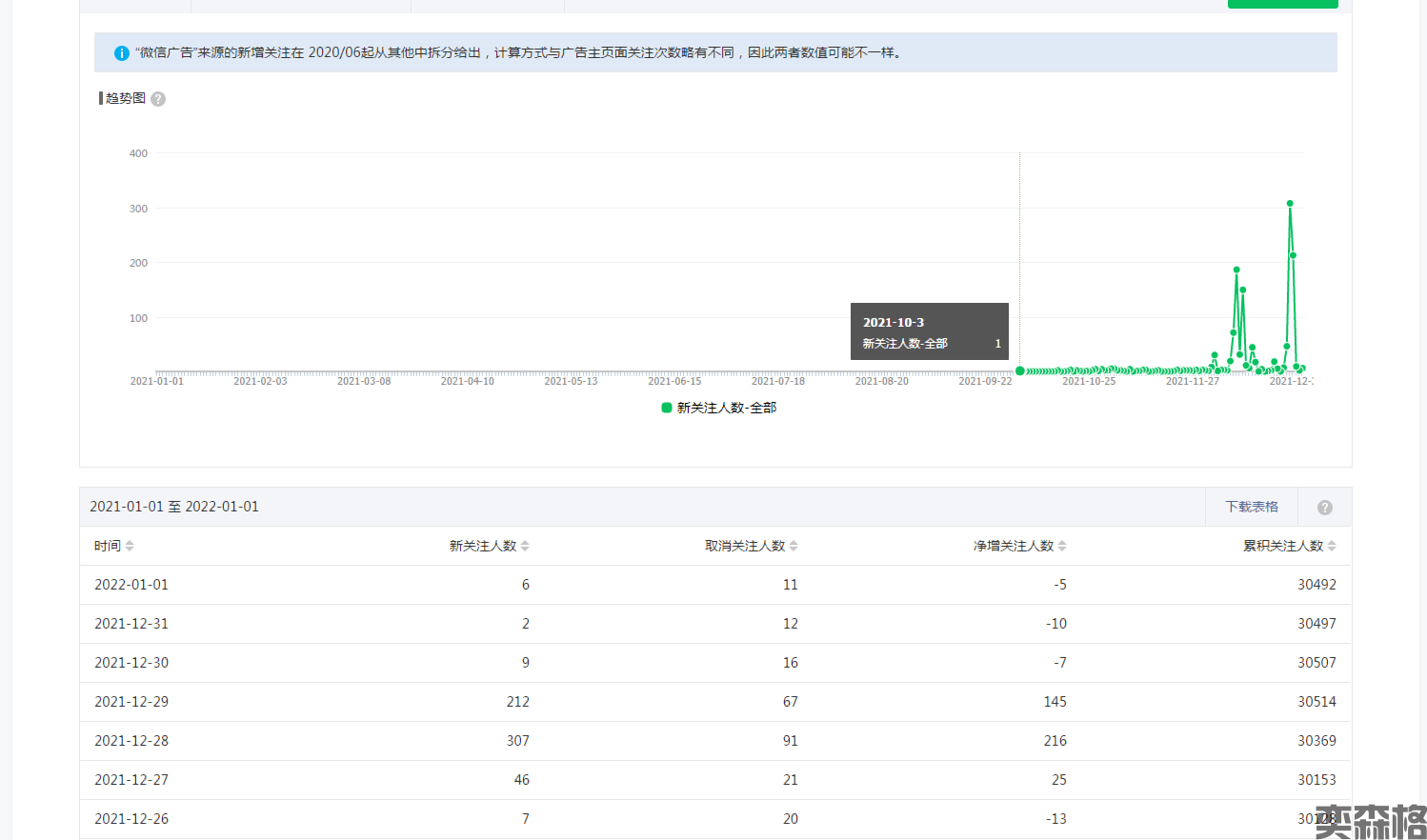The width and height of the screenshot is (1427, 840).
Task: Click the green legend marker dot
Action: pyautogui.click(x=667, y=408)
